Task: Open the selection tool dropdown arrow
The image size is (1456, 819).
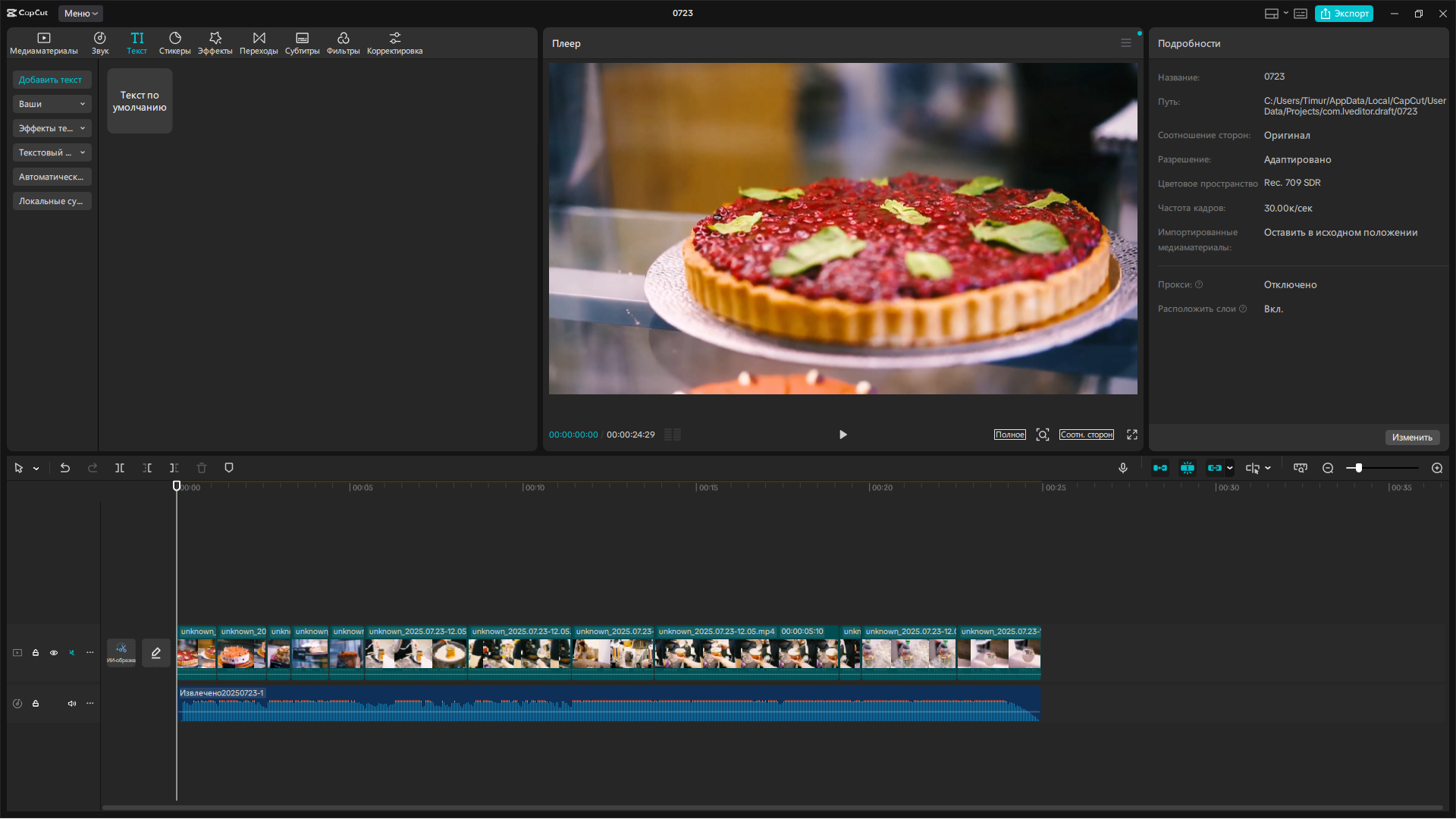Action: point(36,469)
